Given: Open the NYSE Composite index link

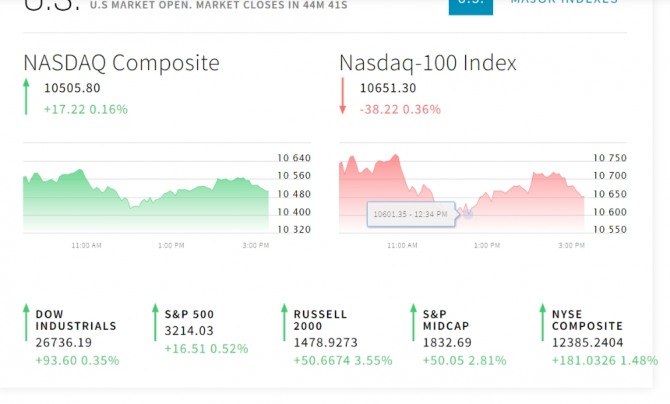Looking at the screenshot, I should point(587,320).
